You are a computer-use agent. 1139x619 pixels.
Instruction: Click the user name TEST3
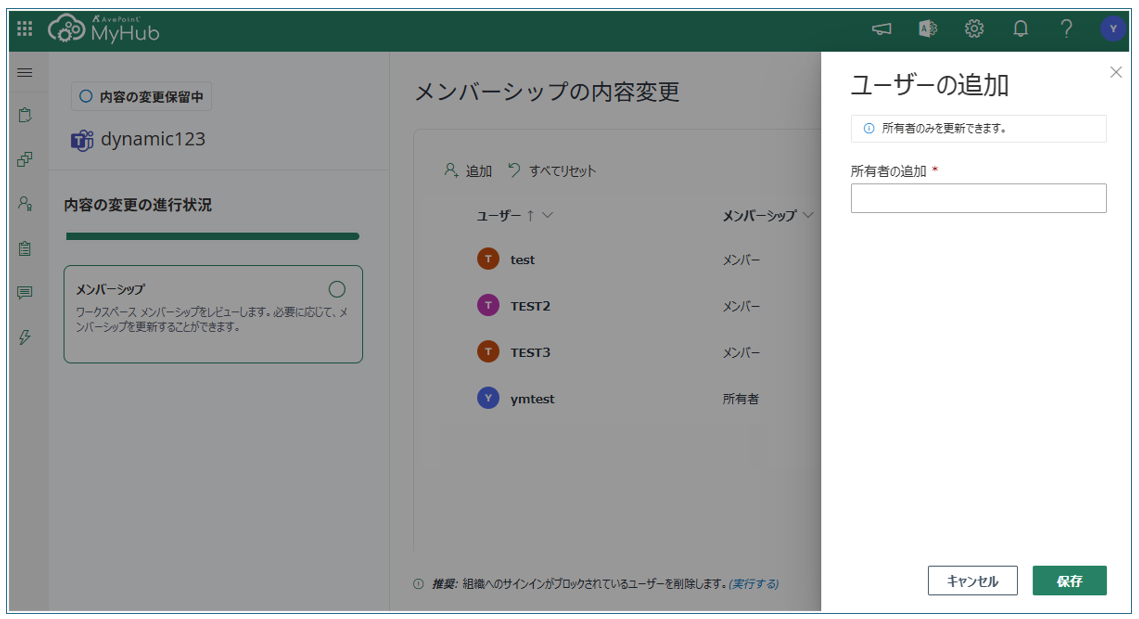(530, 352)
